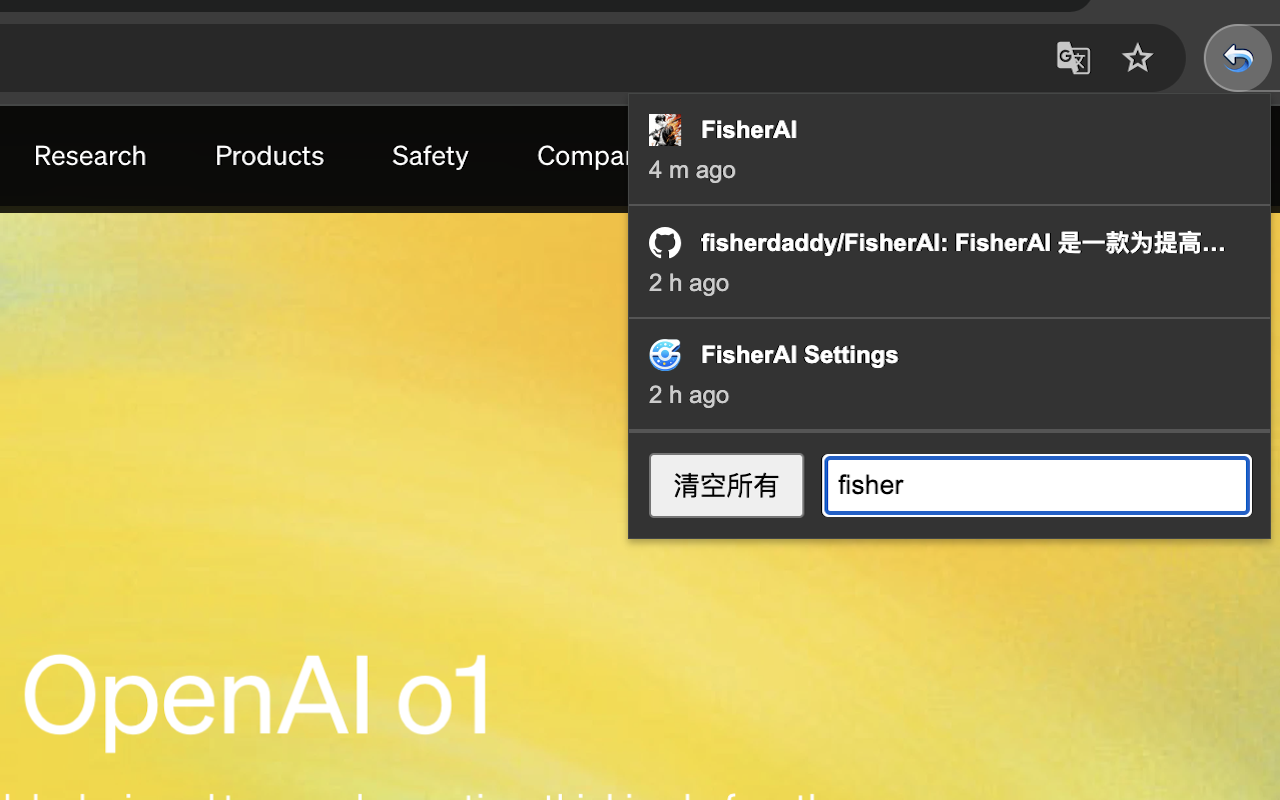The width and height of the screenshot is (1280, 800).
Task: Click the Google Translate icon in address bar
Action: pos(1073,58)
